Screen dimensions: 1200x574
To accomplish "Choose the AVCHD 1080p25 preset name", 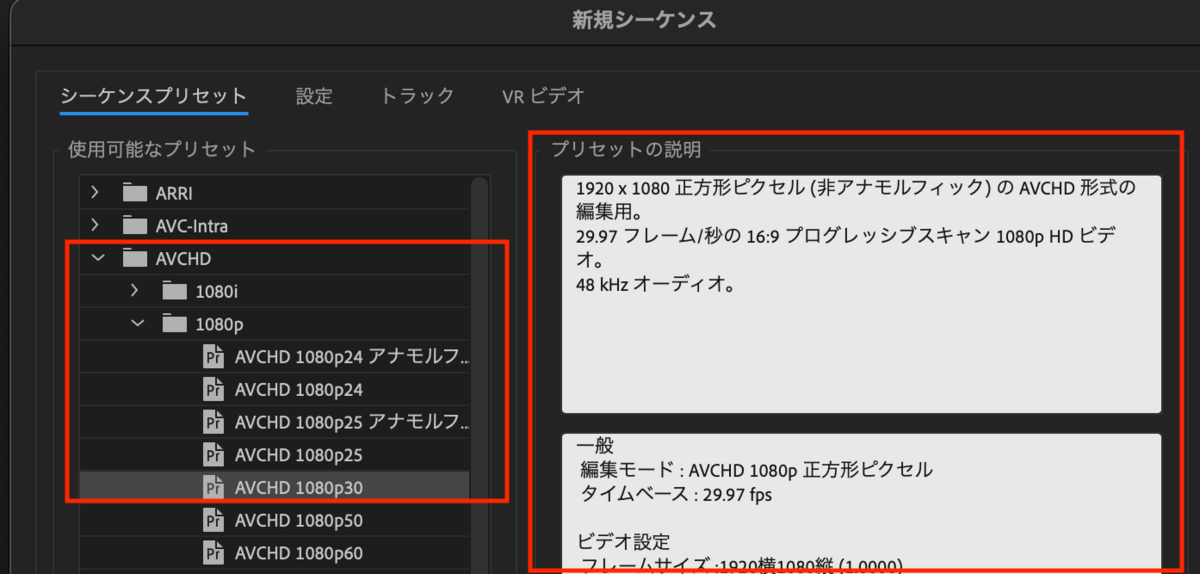I will [298, 454].
